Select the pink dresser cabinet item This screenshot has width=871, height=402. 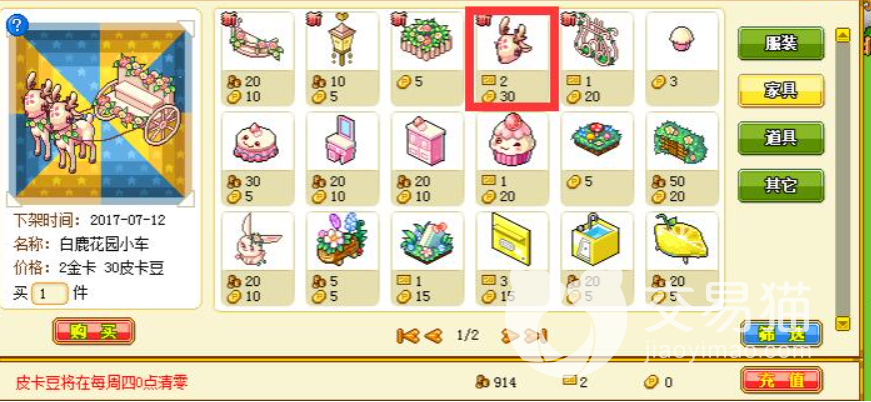click(427, 158)
